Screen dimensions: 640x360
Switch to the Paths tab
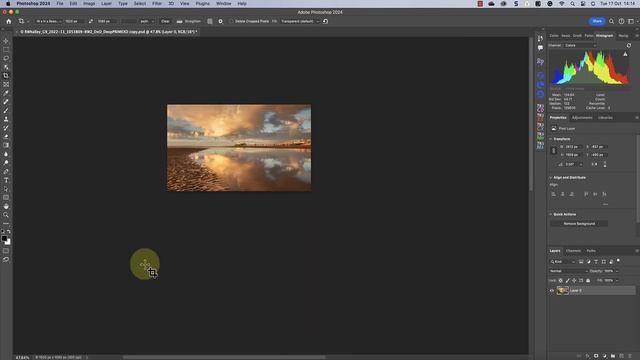(591, 251)
